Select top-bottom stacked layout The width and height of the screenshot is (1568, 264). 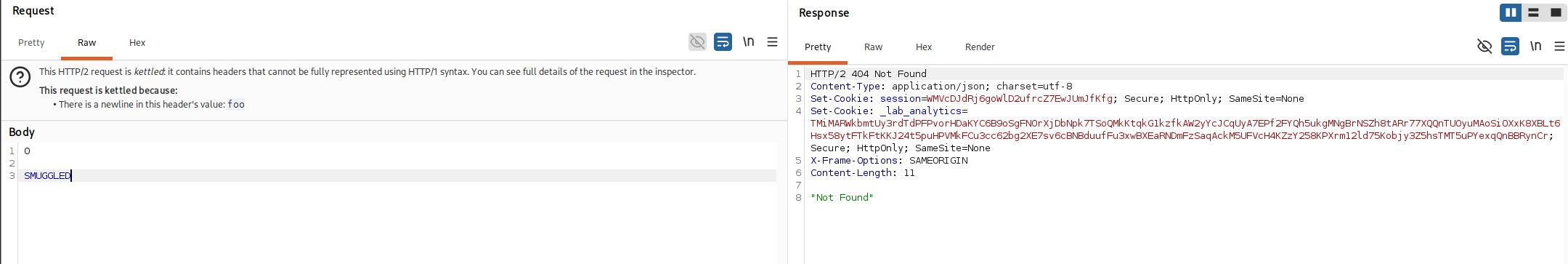pos(1533,12)
